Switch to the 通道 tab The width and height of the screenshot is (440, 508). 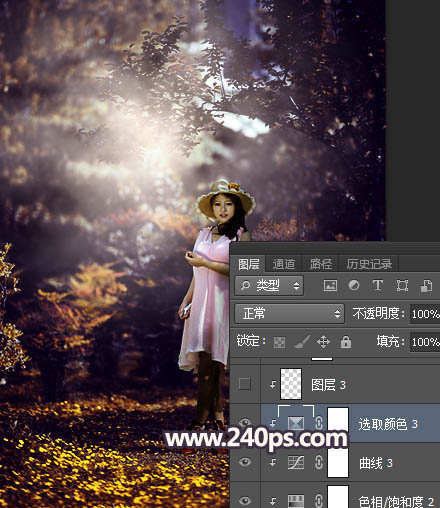[284, 264]
